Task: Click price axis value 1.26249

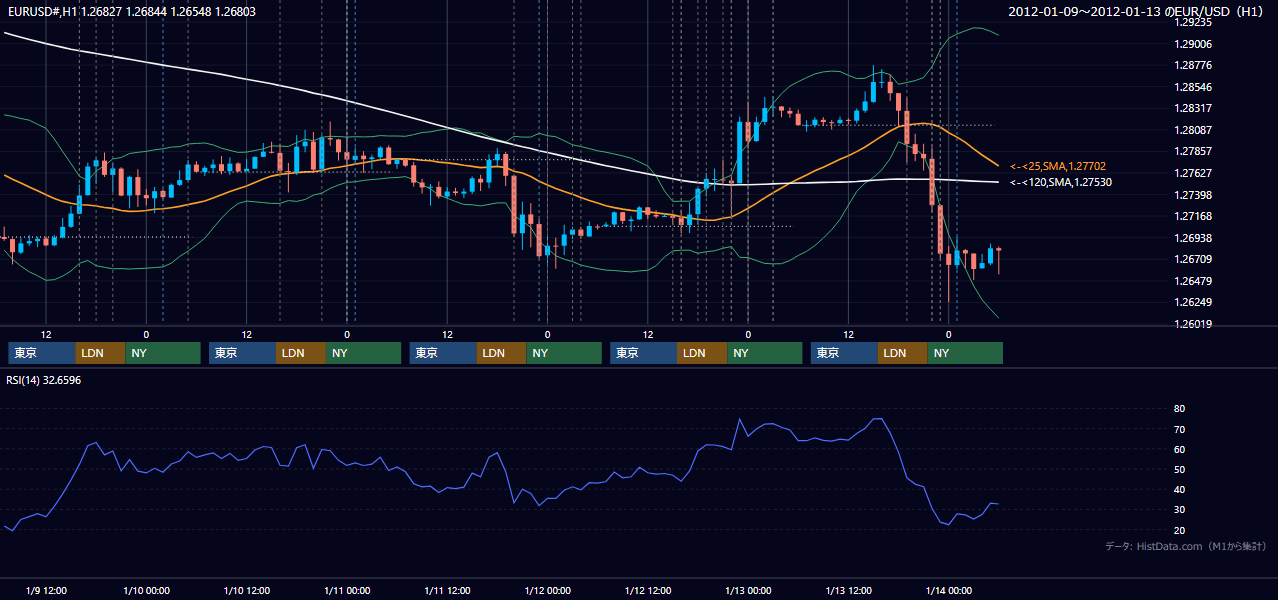Action: [1193, 302]
